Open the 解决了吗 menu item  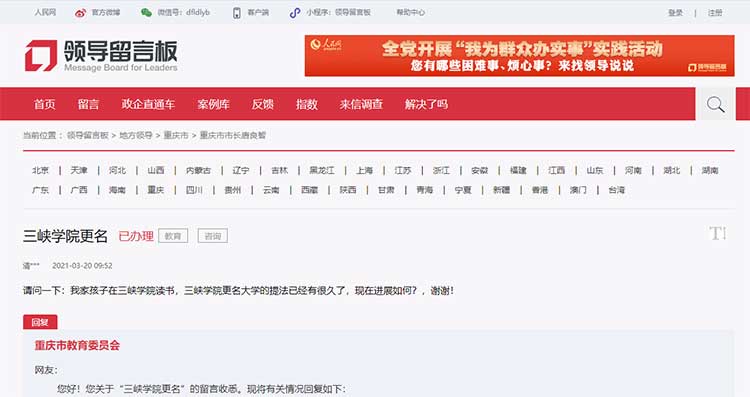(426, 104)
